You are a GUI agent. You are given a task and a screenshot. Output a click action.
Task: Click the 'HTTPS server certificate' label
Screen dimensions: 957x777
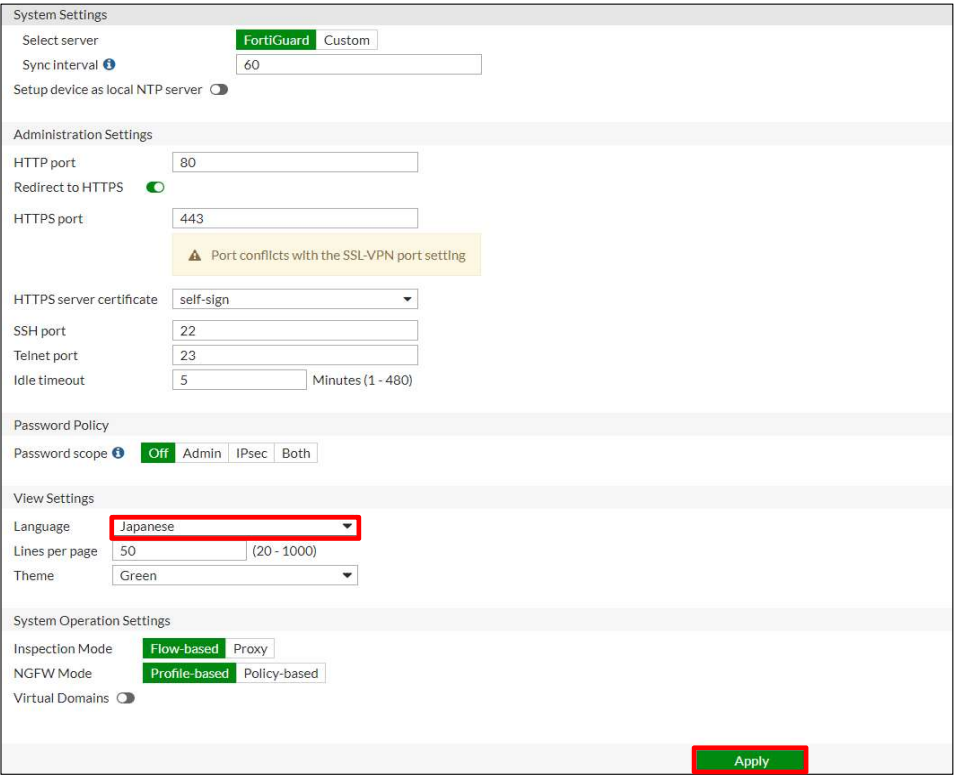pyautogui.click(x=85, y=300)
